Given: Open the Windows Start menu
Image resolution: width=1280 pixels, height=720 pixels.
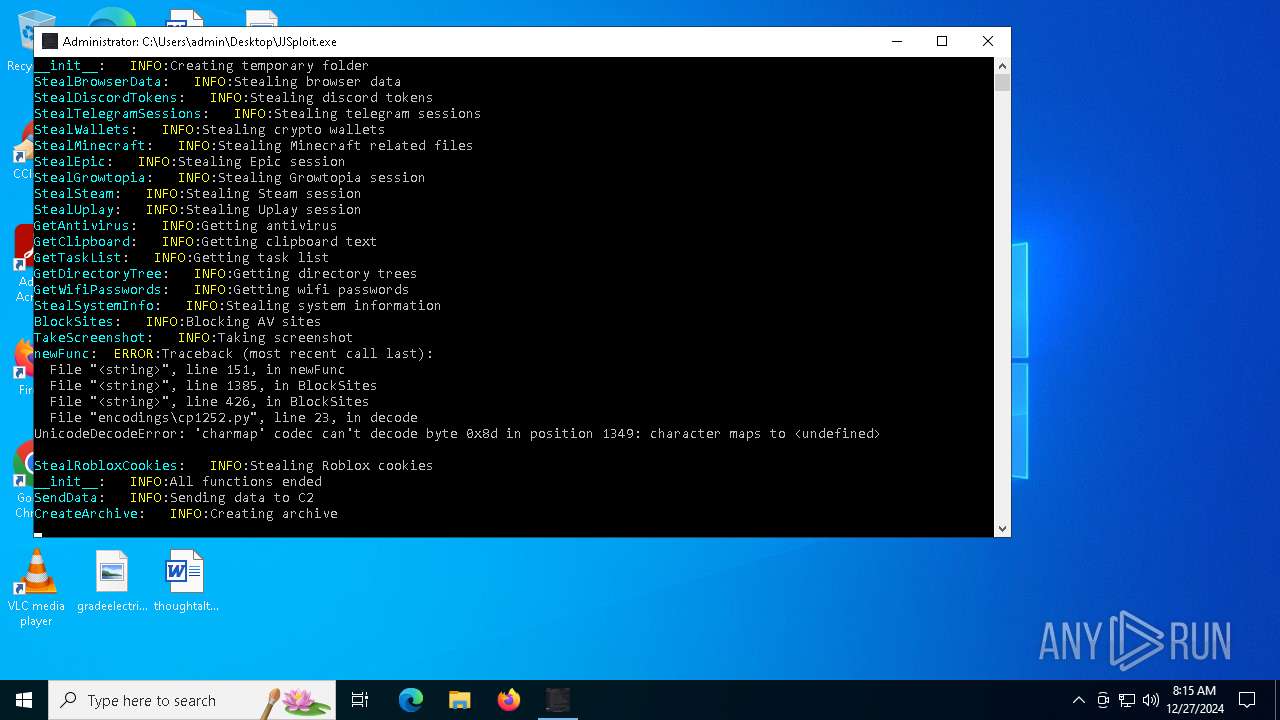Looking at the screenshot, I should point(24,700).
